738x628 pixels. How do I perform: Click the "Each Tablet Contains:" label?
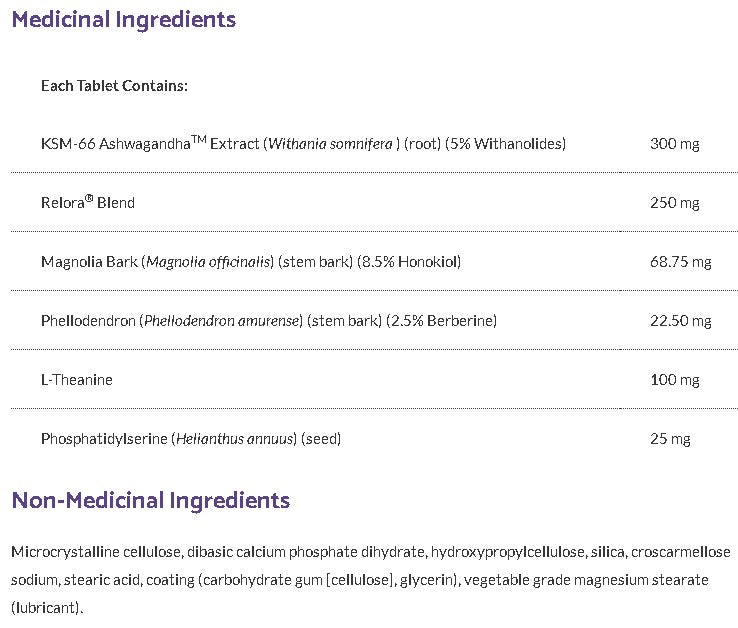[114, 85]
